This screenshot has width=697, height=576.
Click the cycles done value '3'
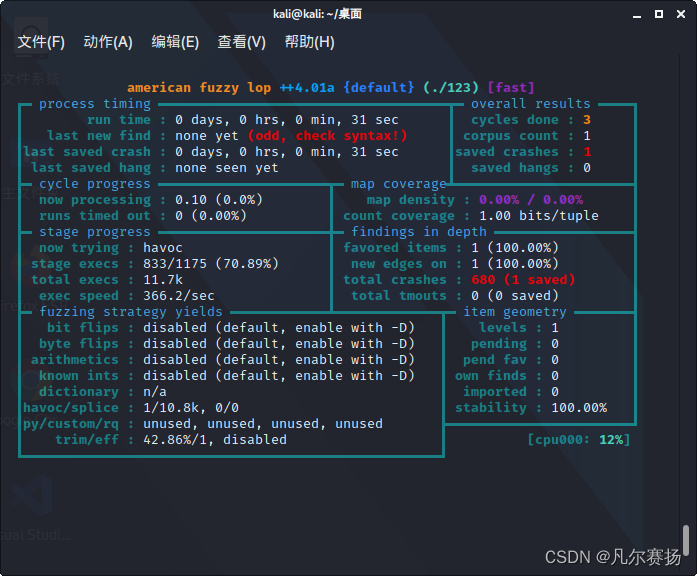point(587,120)
